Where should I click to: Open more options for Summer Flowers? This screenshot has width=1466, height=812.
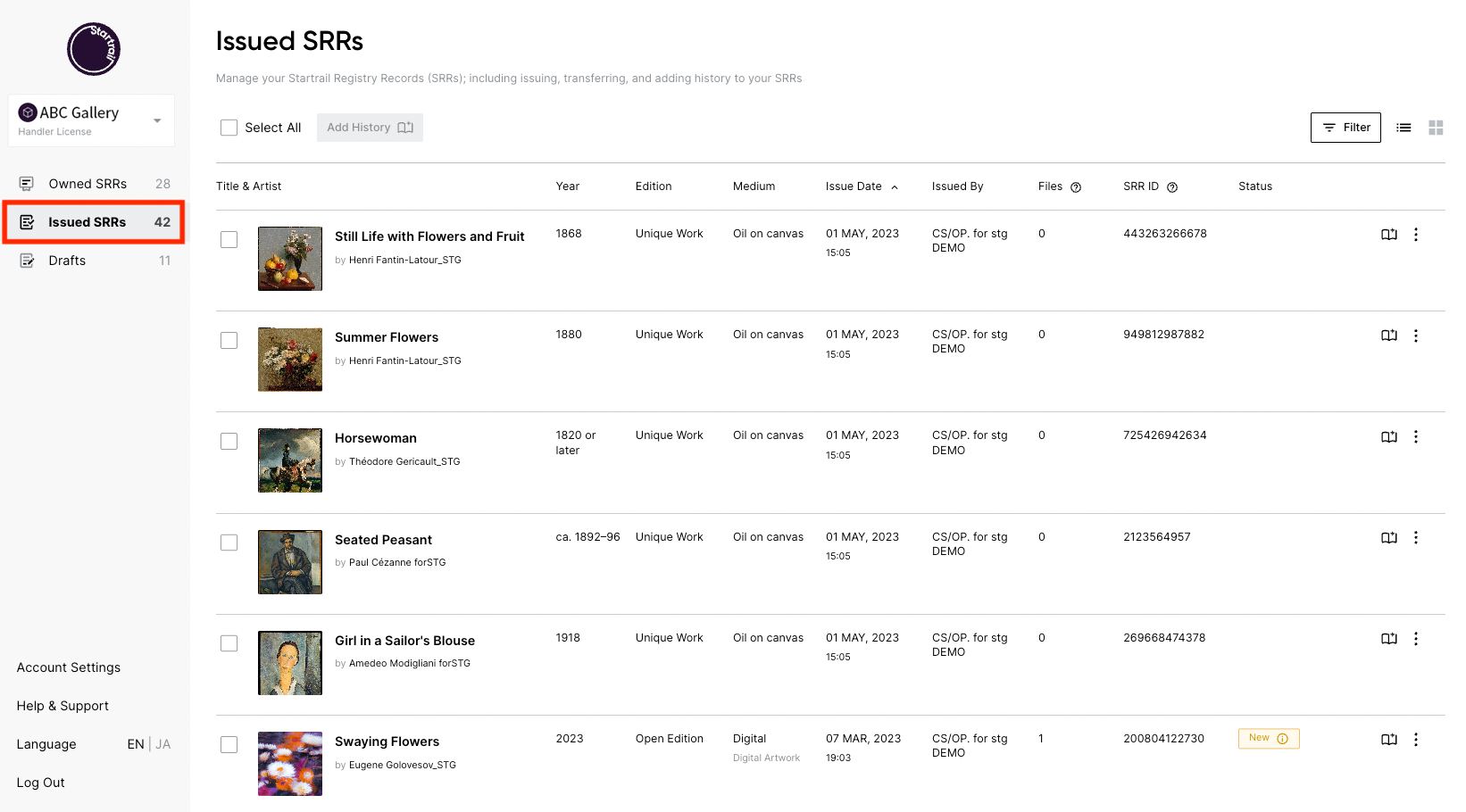point(1416,336)
